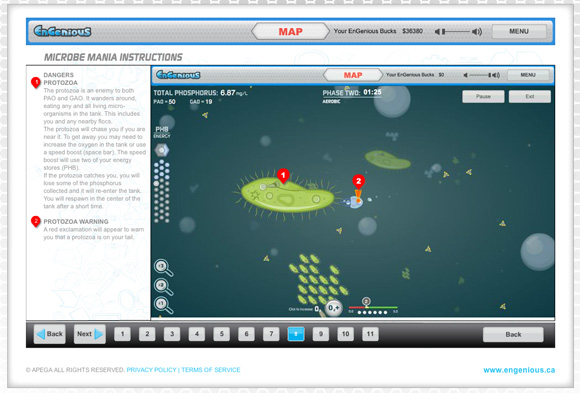
Task: Select instruction page 9
Action: click(x=321, y=334)
